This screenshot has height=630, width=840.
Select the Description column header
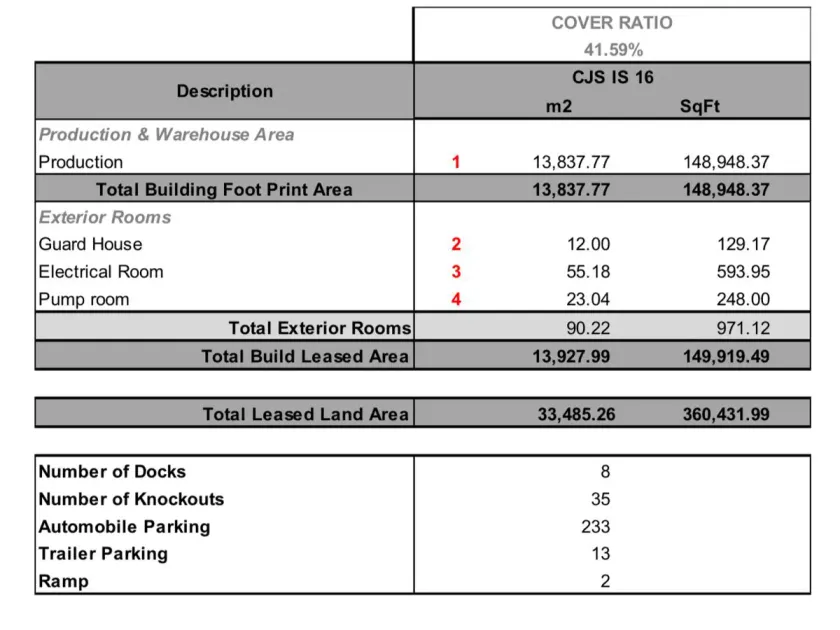224,91
